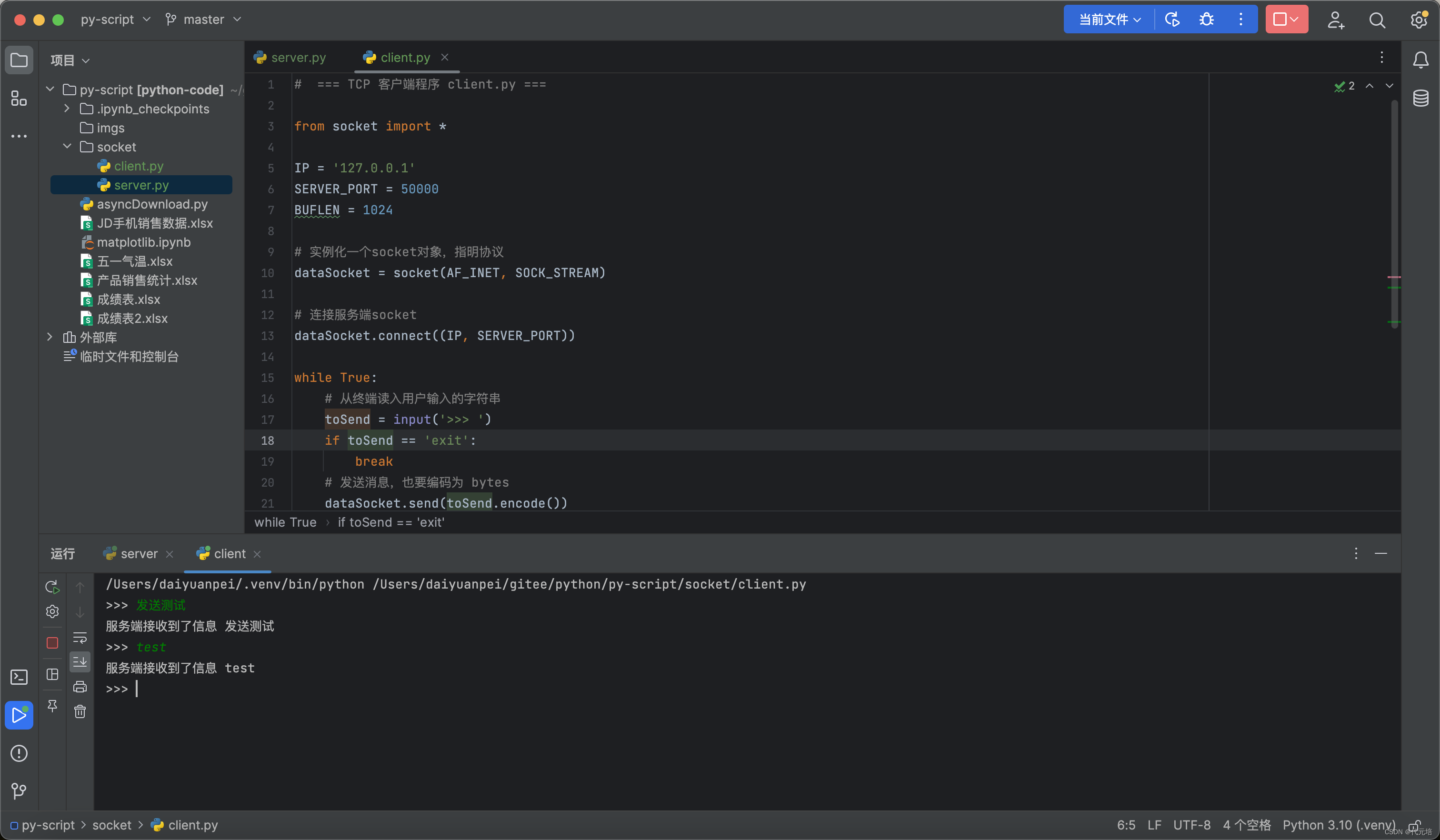Screen dimensions: 1440x840
Task: Open Run panel options menu
Action: coord(1356,553)
